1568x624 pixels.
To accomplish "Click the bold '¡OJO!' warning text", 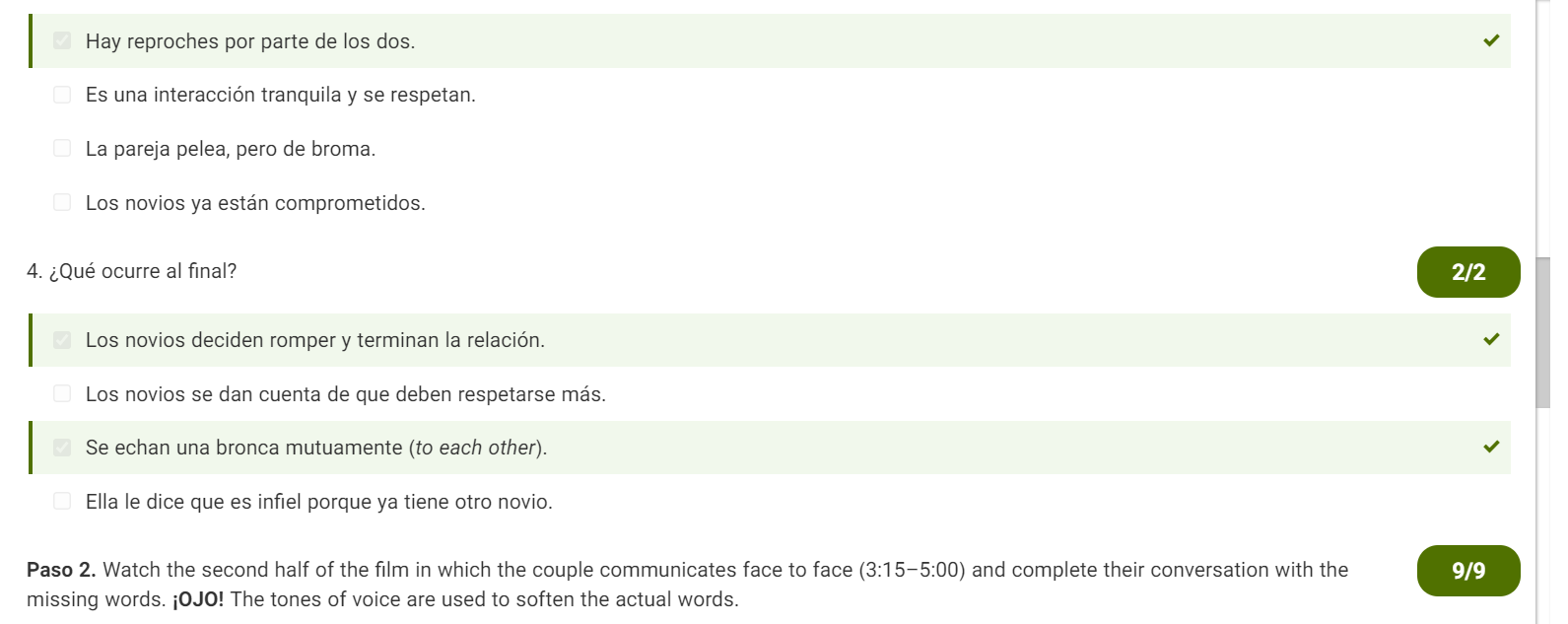I will point(197,599).
